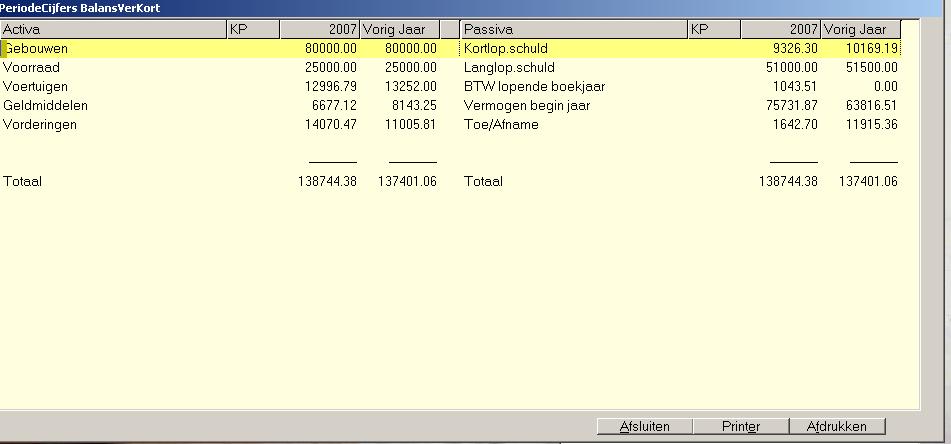
Task: Click the 2007 header in Passiva table
Action: (781, 29)
